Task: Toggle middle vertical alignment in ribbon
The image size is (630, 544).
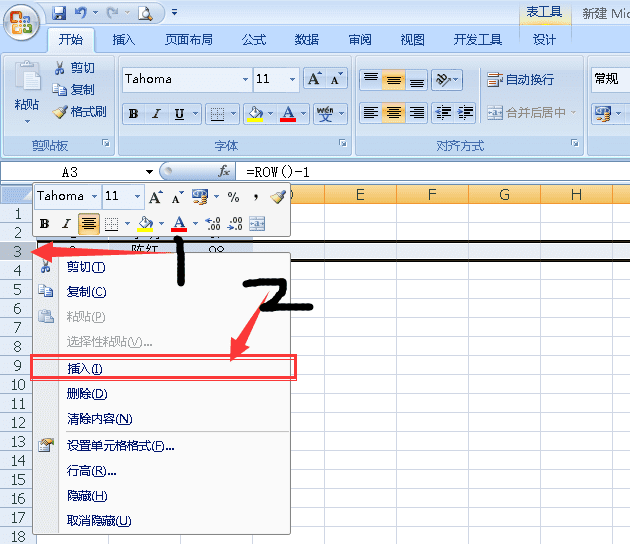Action: 393,80
